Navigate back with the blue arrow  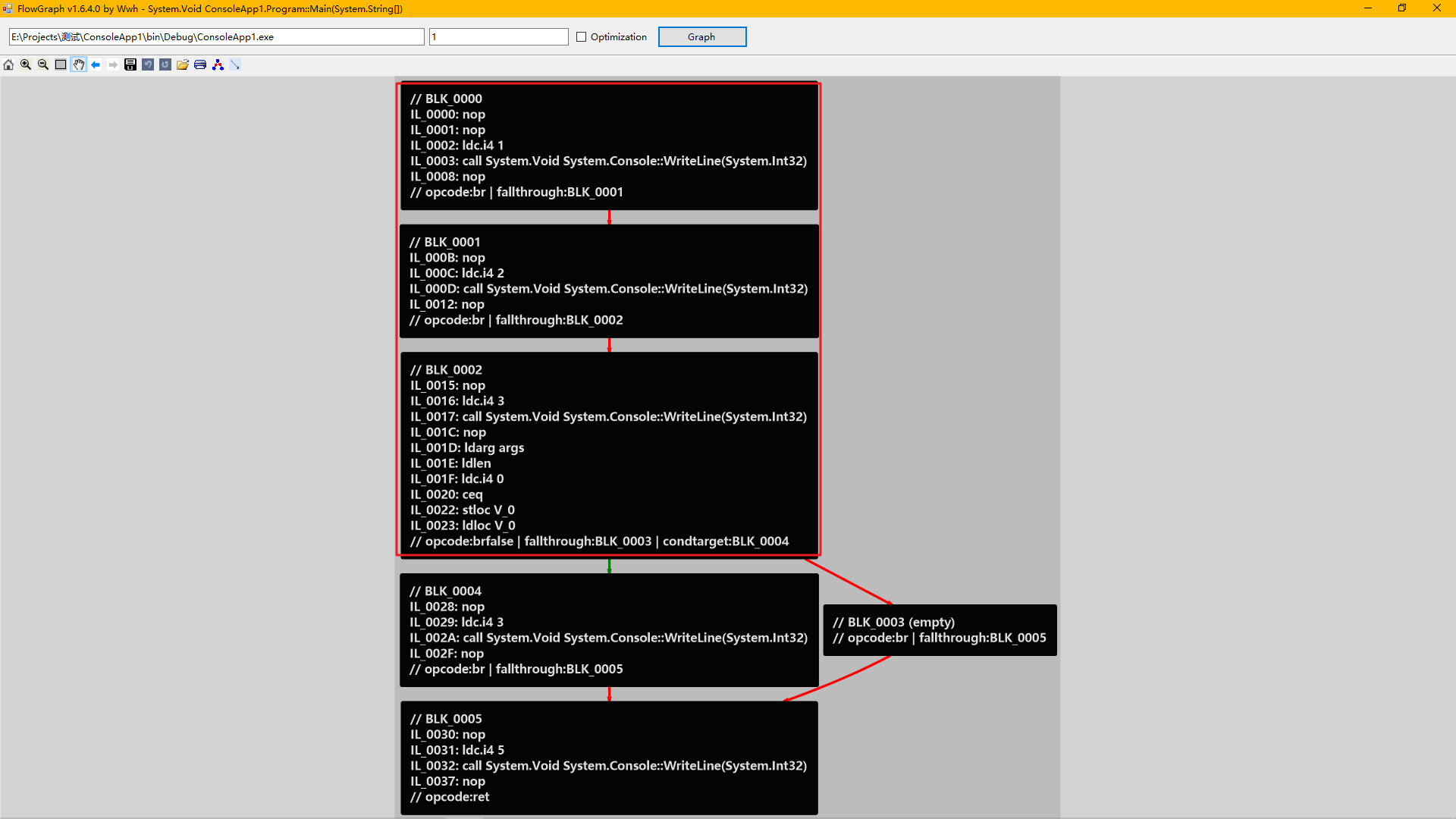pyautogui.click(x=96, y=64)
